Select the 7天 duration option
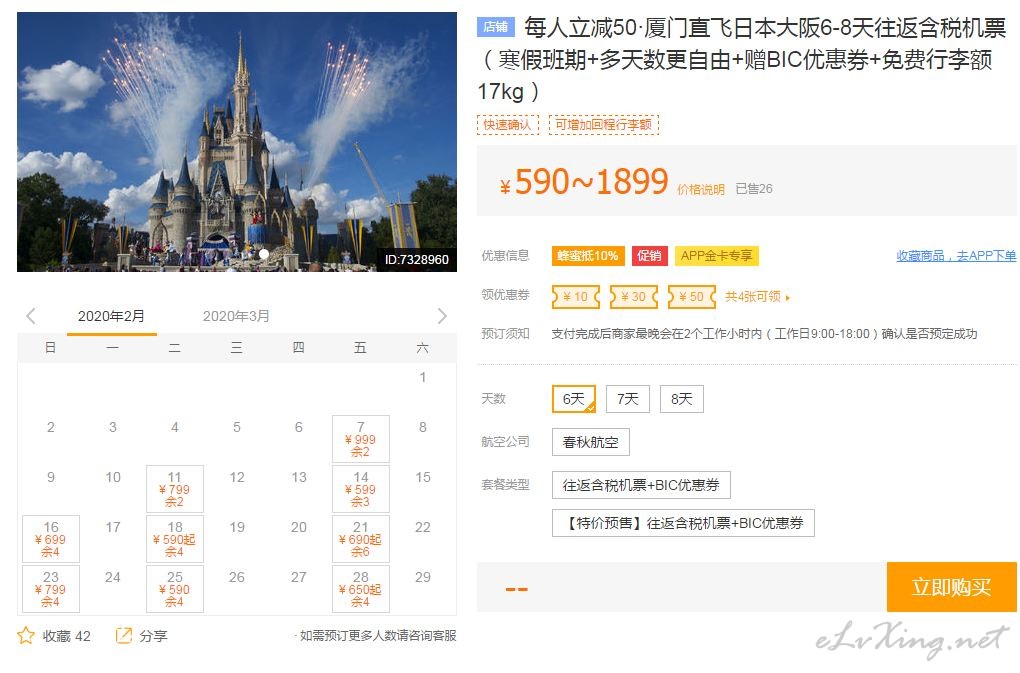This screenshot has width=1020, height=673. [x=628, y=399]
